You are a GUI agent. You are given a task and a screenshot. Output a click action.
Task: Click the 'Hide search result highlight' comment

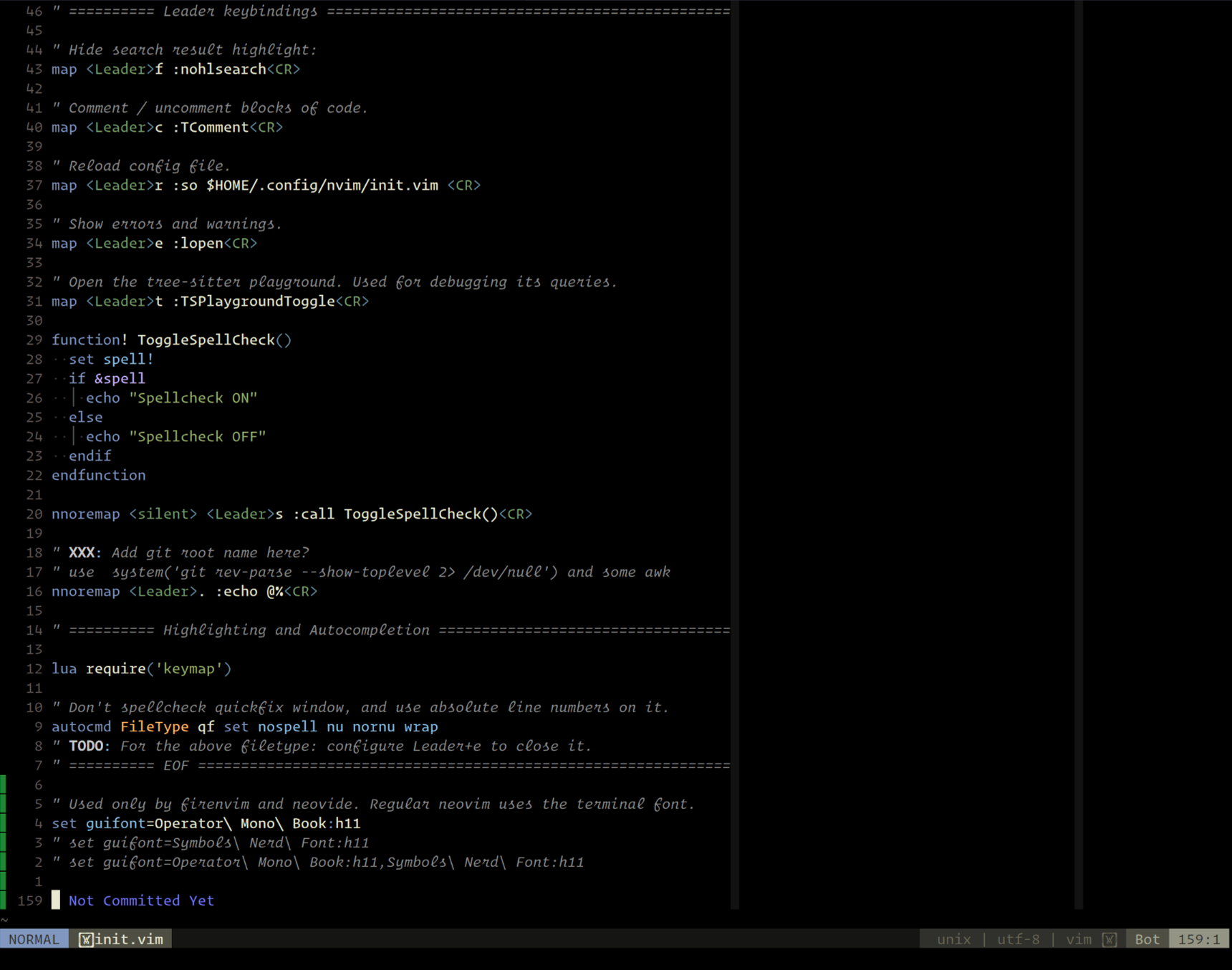[x=184, y=50]
